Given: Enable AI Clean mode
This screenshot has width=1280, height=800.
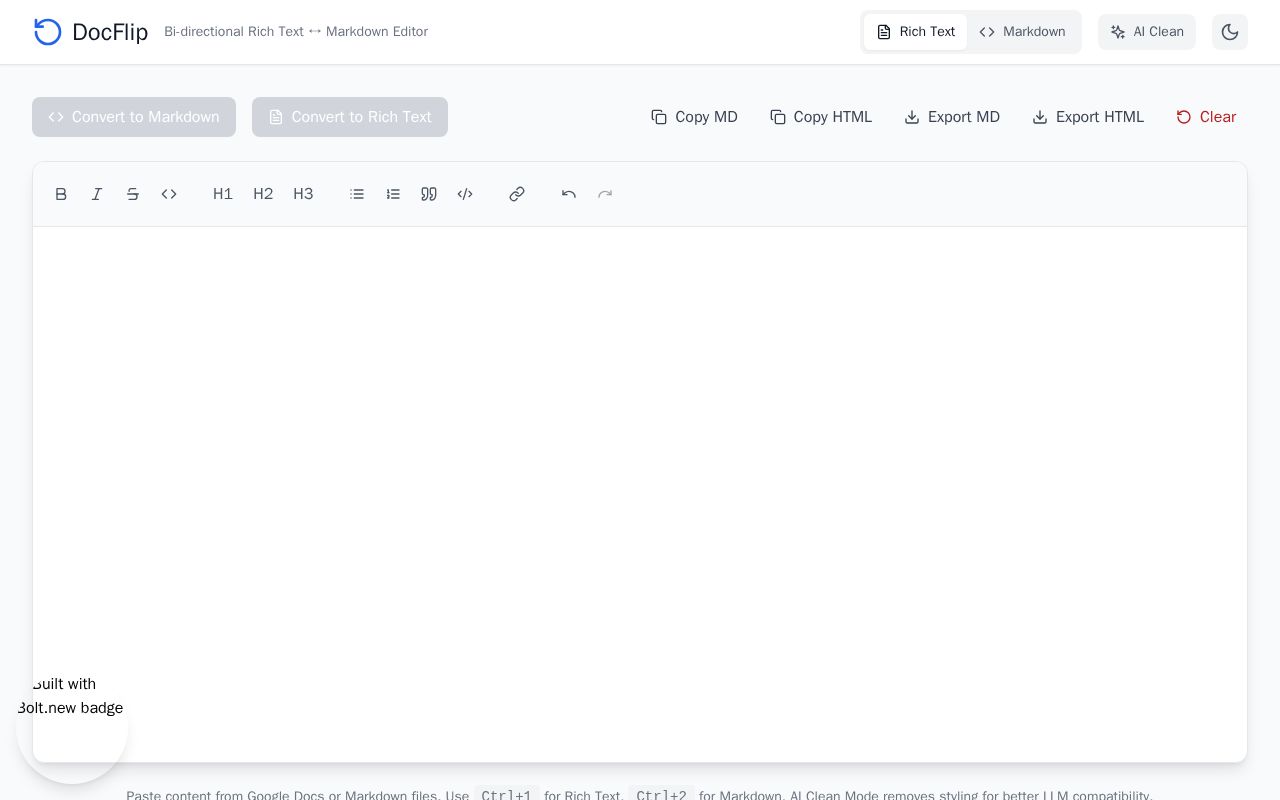Looking at the screenshot, I should click(1147, 32).
